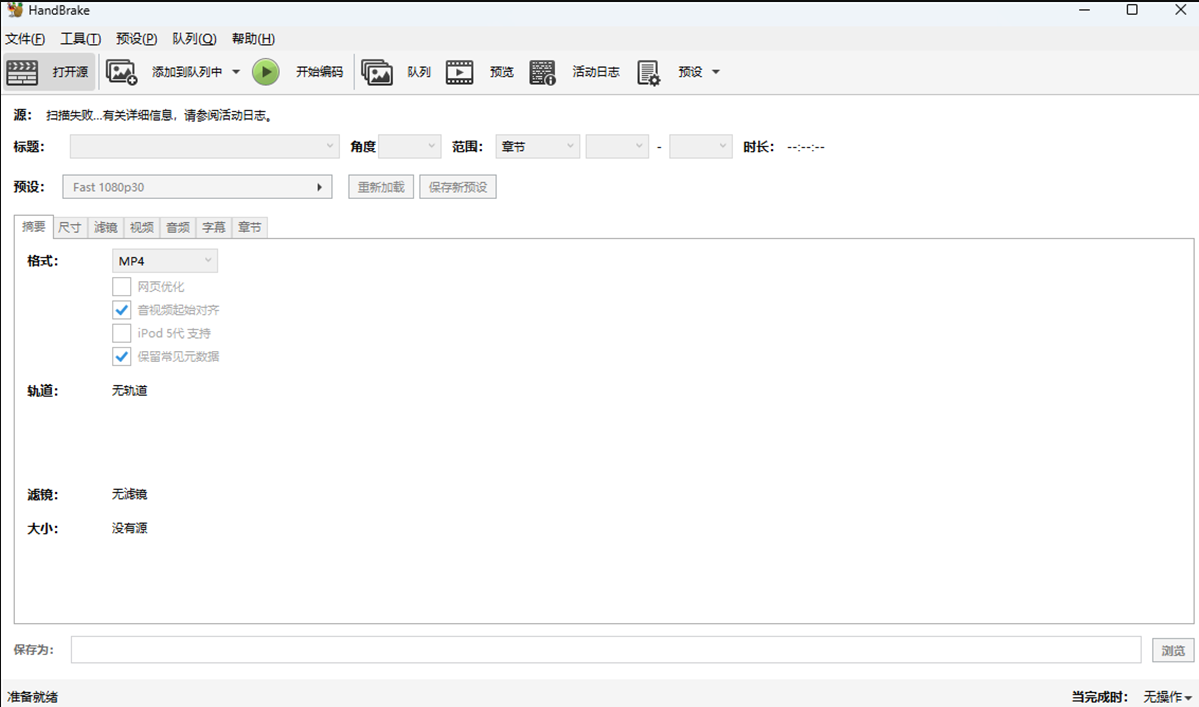Image resolution: width=1199 pixels, height=707 pixels.
Task: Click the Presets document-gear icon
Action: (649, 72)
